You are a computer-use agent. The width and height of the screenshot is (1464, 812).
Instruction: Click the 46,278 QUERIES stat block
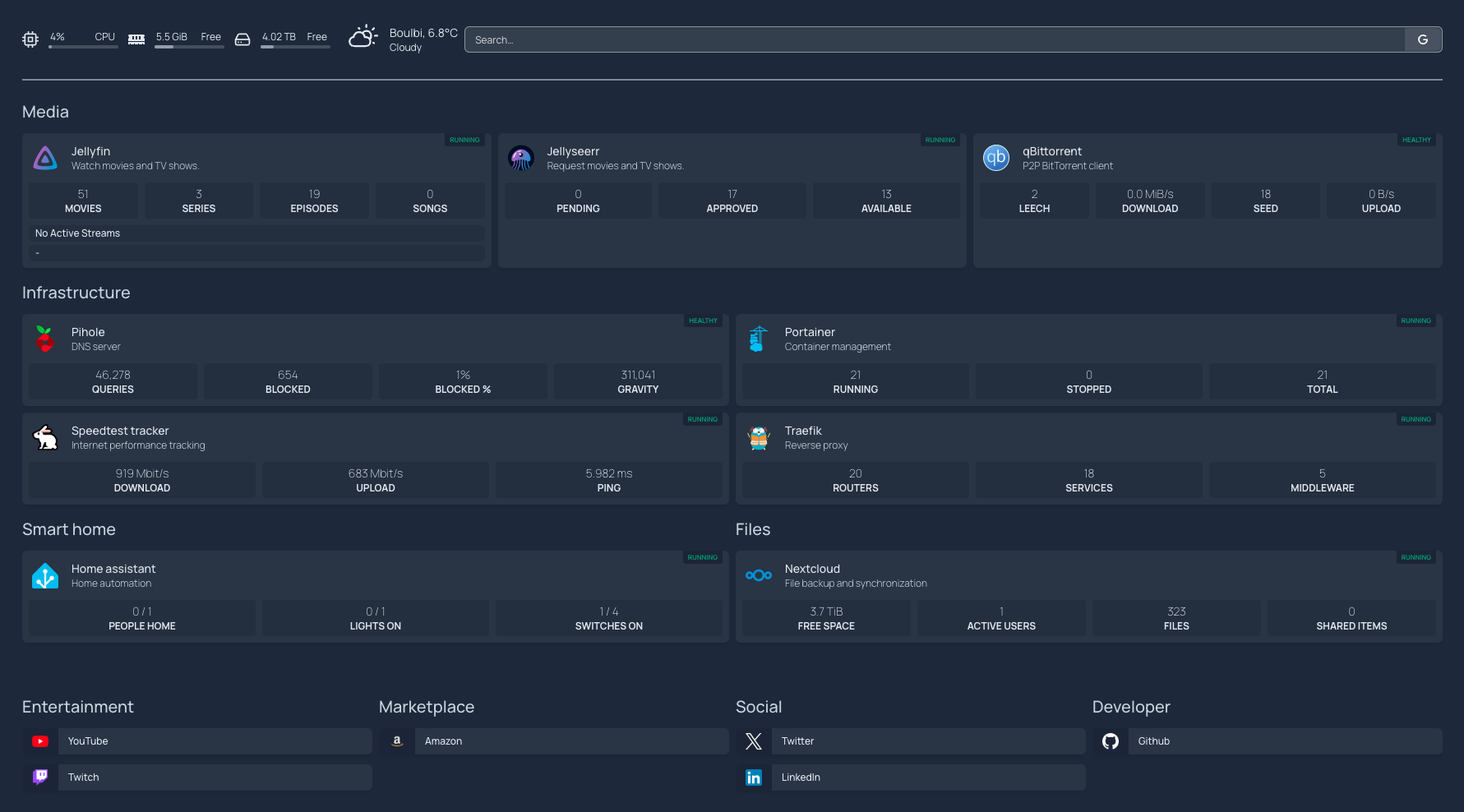point(113,381)
